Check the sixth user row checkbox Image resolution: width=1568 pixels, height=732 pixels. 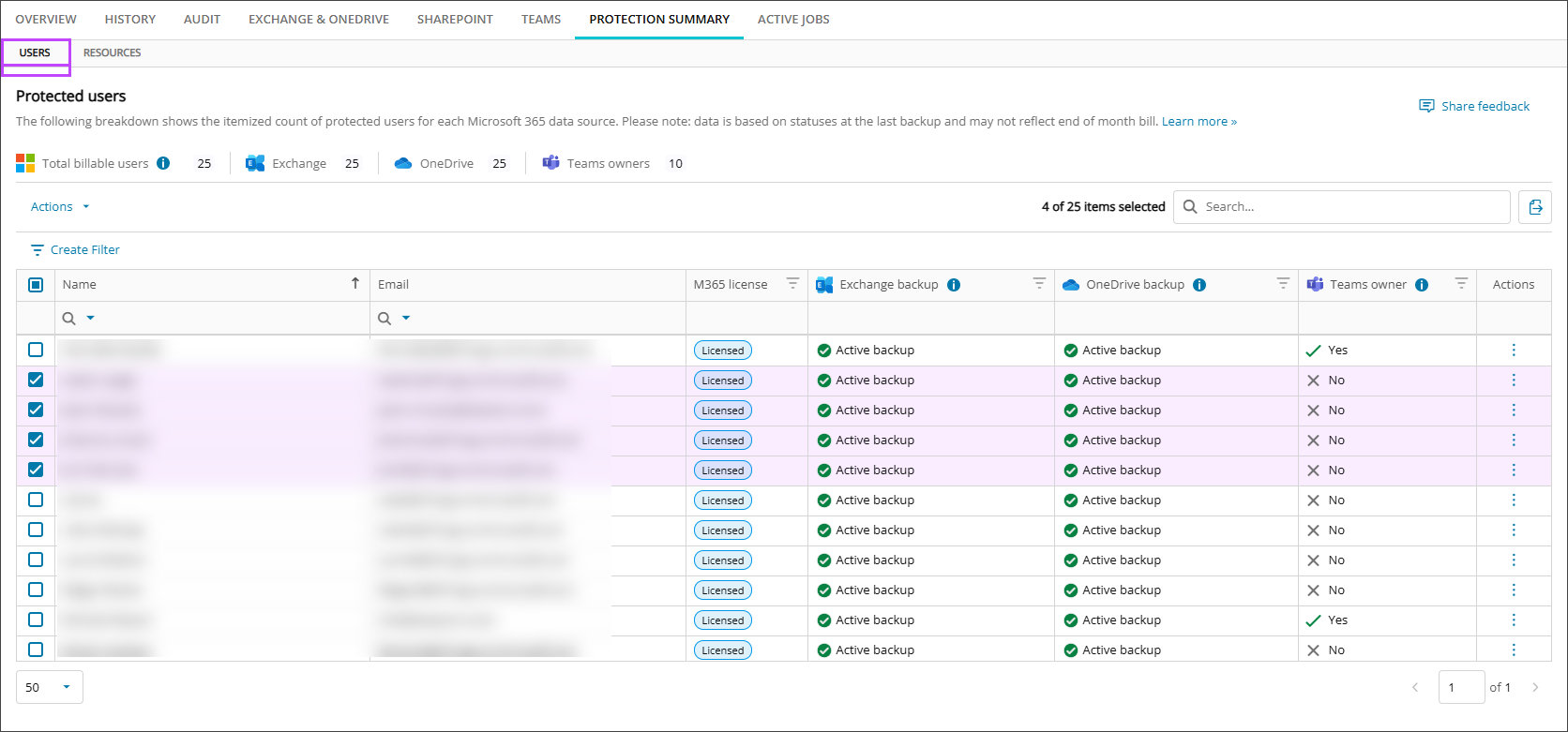[36, 500]
